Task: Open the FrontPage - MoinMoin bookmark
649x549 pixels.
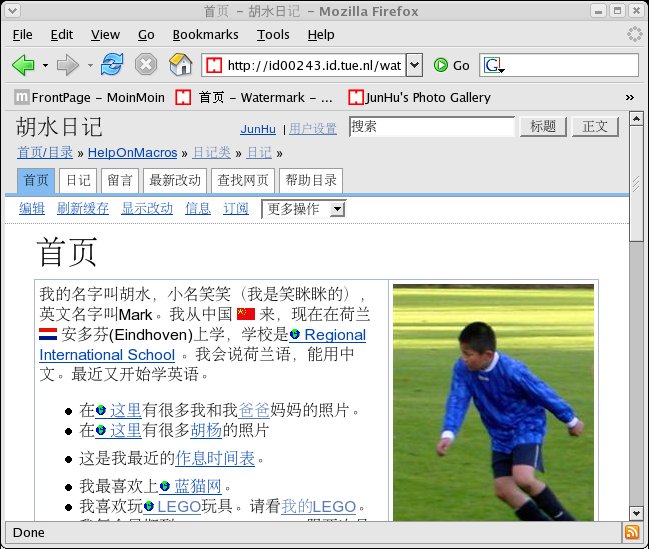Action: [x=90, y=97]
